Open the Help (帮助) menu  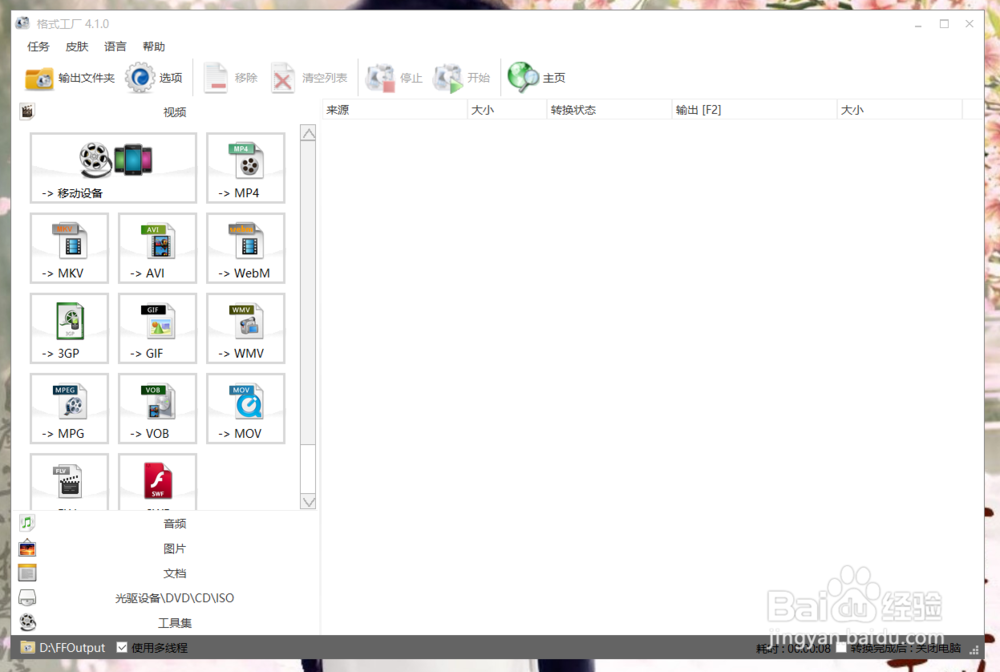(x=154, y=47)
